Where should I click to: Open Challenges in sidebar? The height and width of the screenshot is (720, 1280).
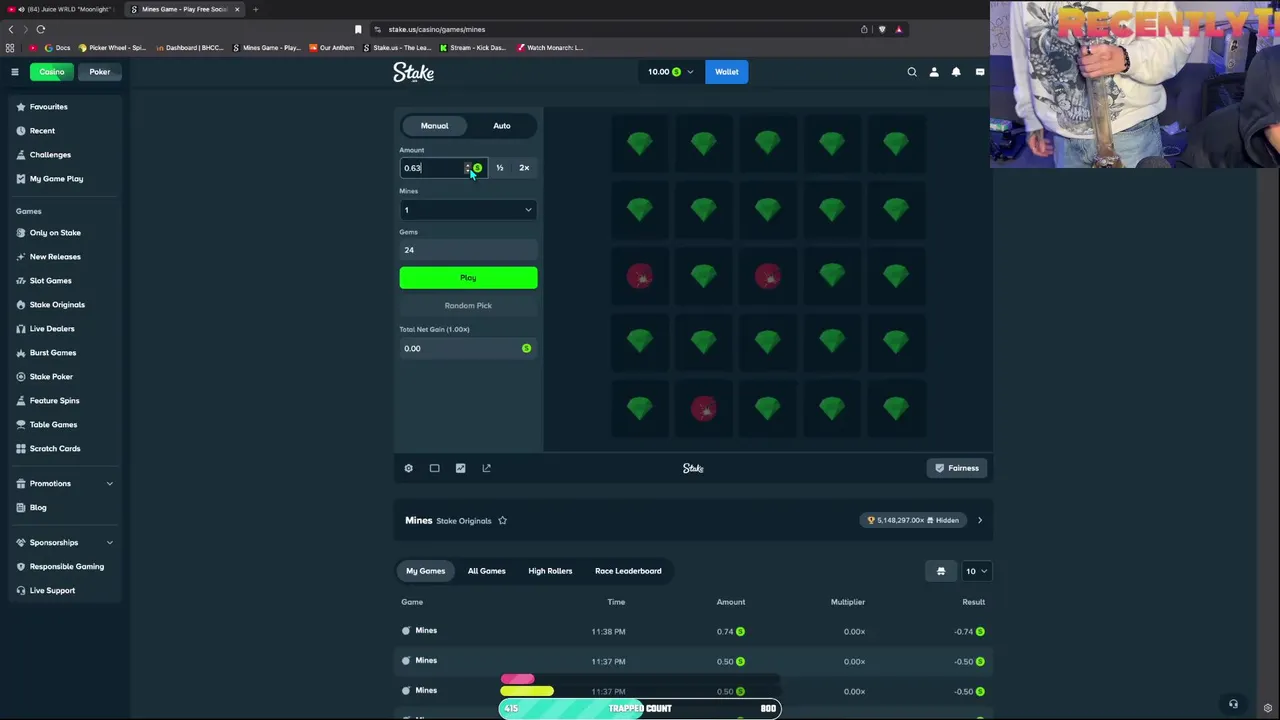pyautogui.click(x=50, y=155)
